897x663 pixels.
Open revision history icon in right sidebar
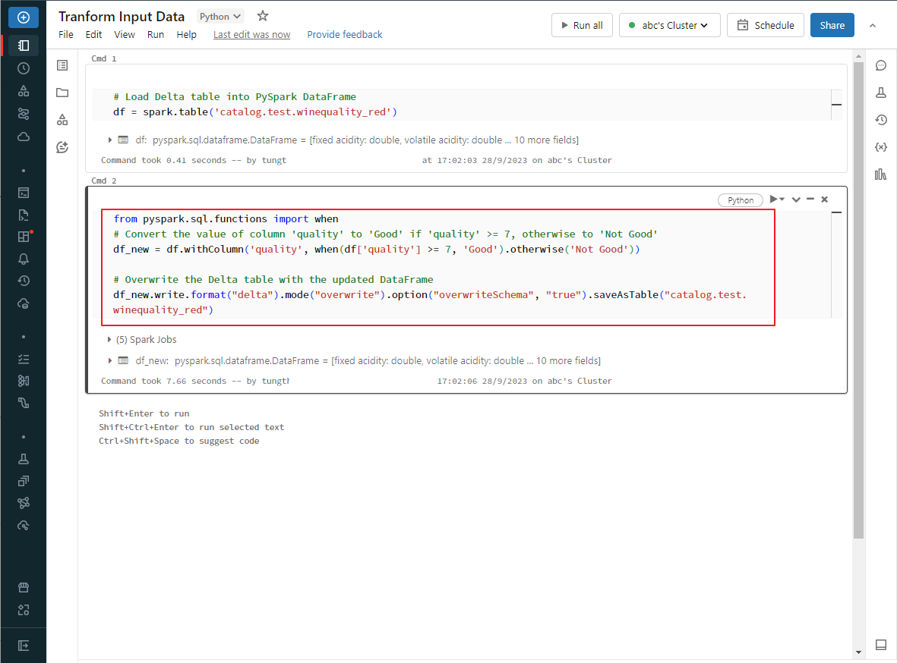881,120
